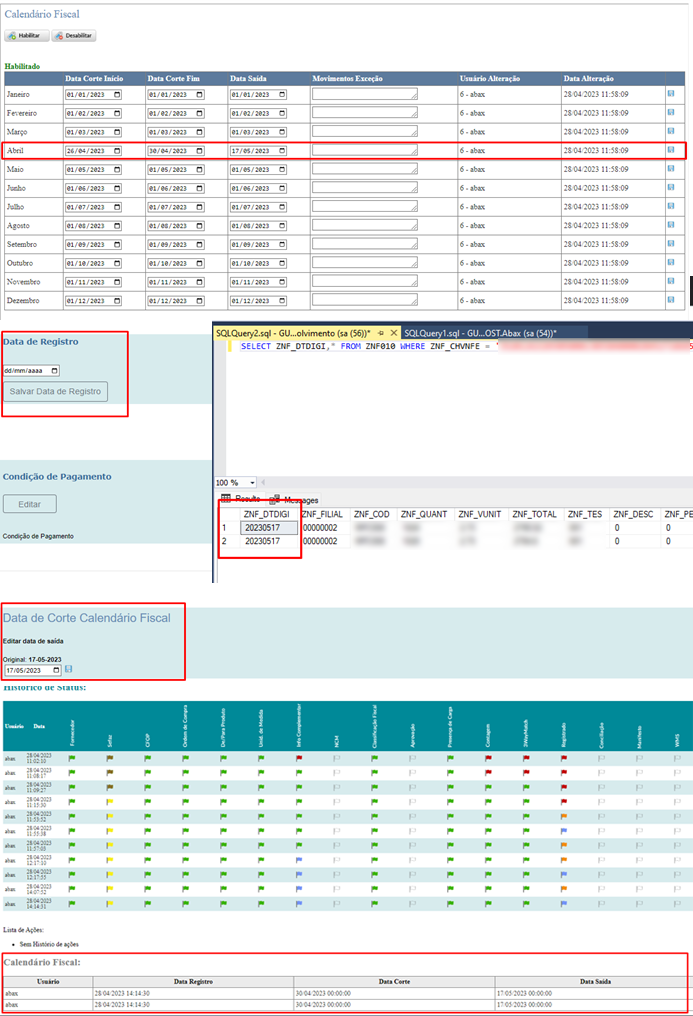Viewport: 693px width, 1016px height.
Task: Open calendar picker on Maio Data Corte Fim
Action: 199,170
